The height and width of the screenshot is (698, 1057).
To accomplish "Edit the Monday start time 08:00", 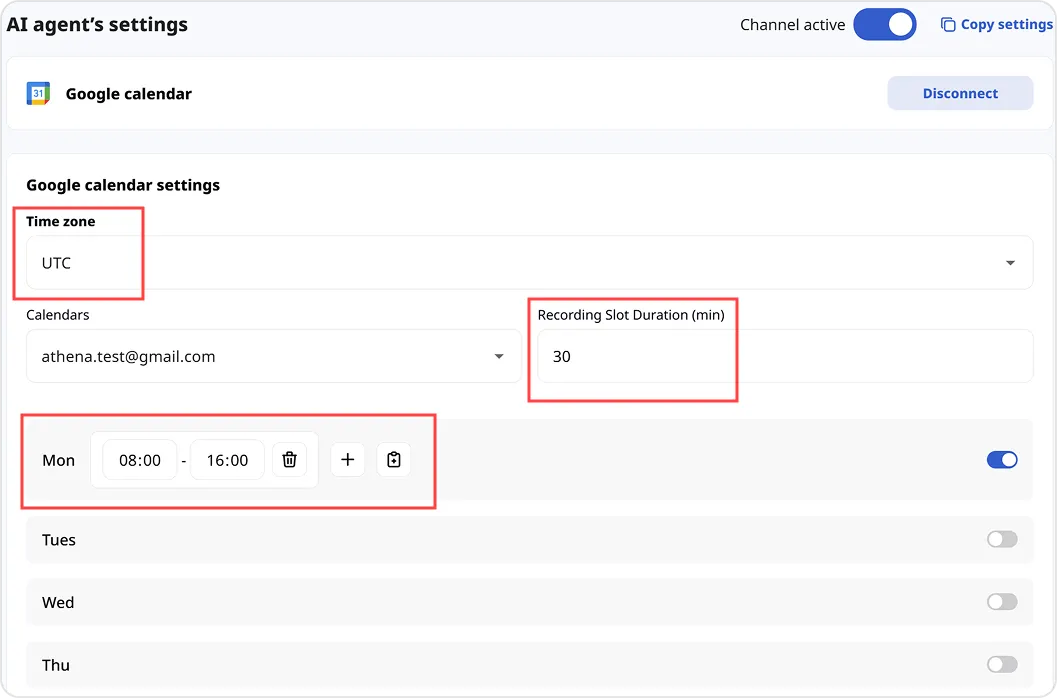I will (140, 460).
